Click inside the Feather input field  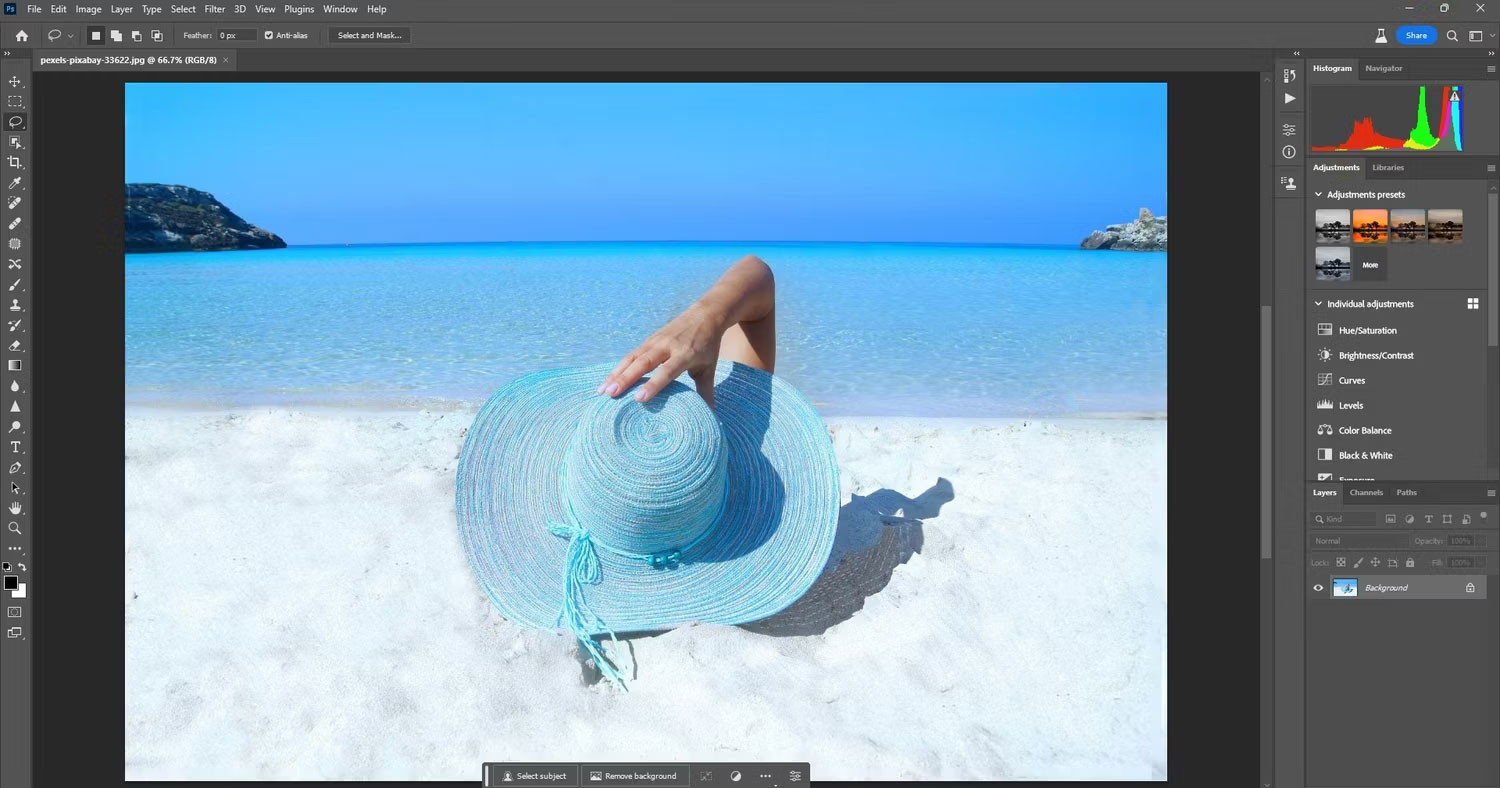point(236,36)
